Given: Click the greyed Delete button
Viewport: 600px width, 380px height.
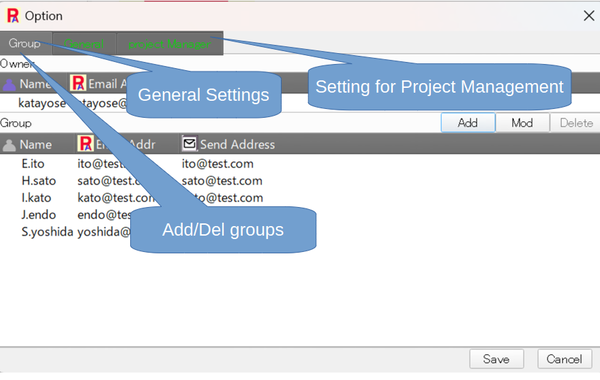Looking at the screenshot, I should (x=576, y=123).
